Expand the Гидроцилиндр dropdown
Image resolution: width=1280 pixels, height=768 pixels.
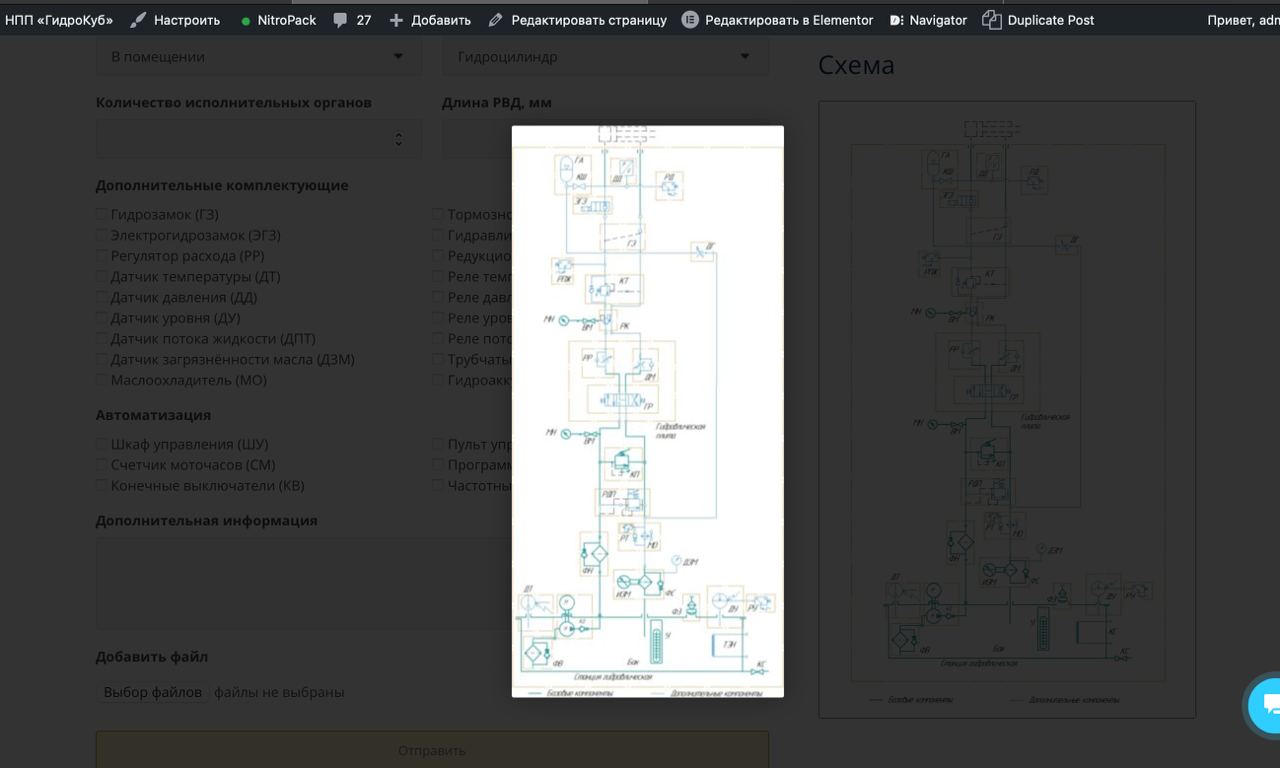click(x=605, y=57)
